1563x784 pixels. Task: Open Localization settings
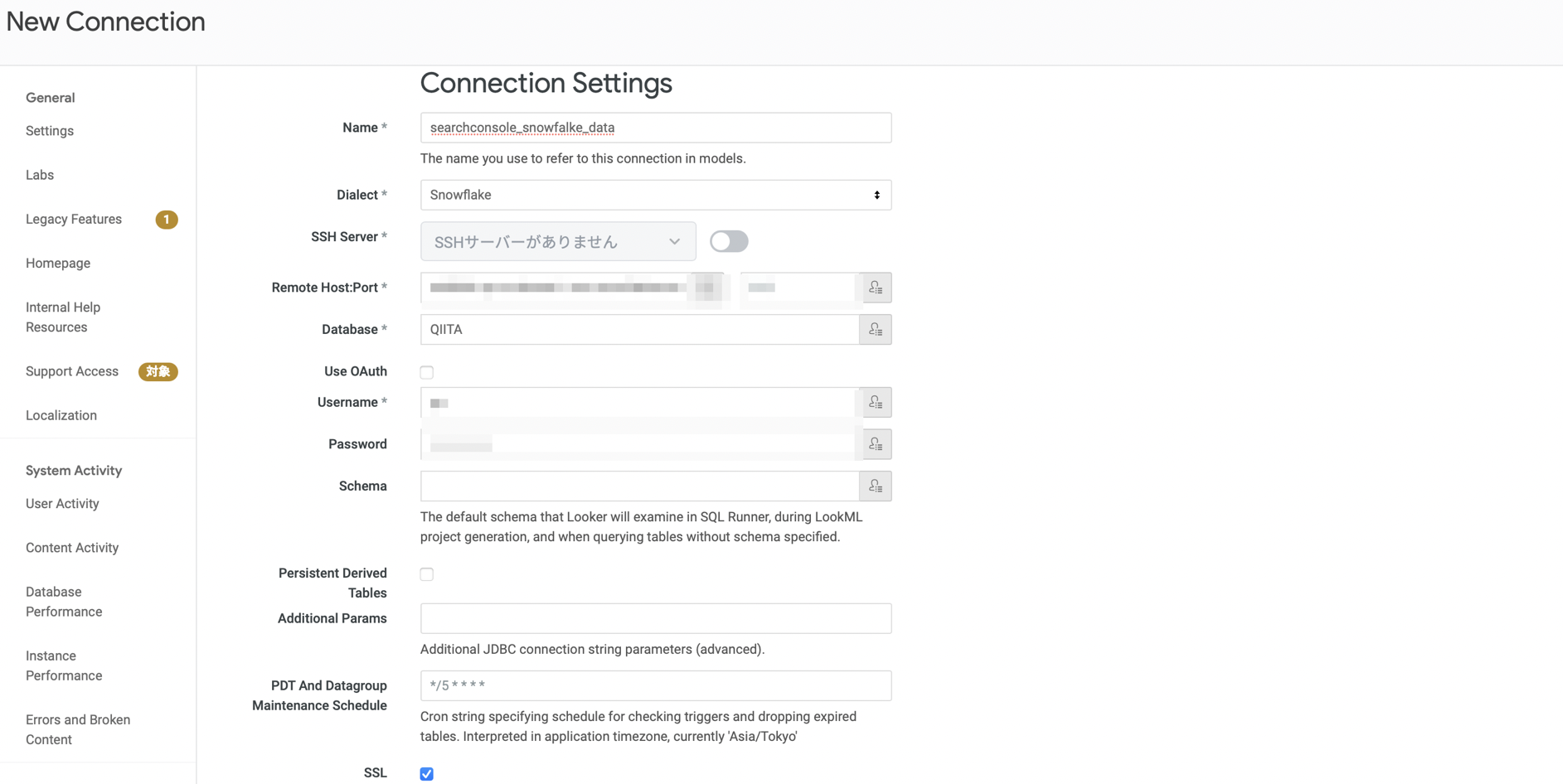pos(61,415)
